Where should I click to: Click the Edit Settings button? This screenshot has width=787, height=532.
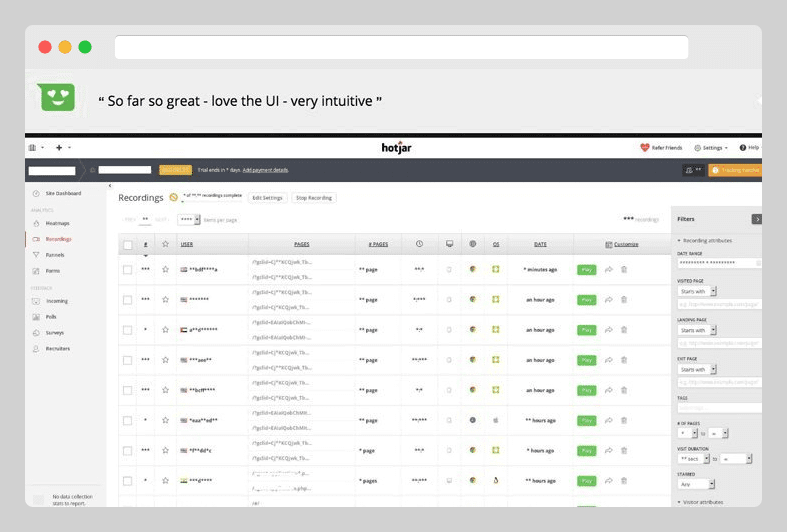click(x=268, y=198)
